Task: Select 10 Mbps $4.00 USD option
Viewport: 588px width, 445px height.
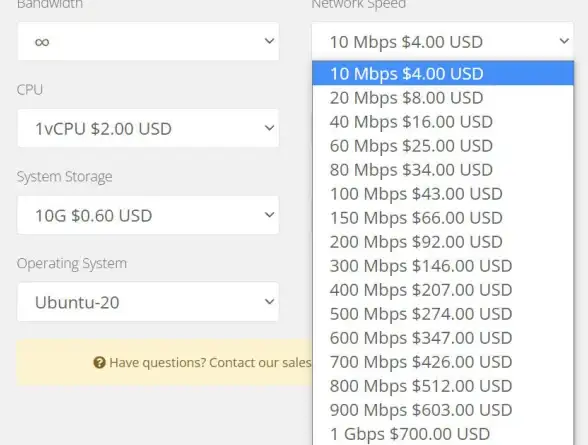Action: click(x=443, y=73)
